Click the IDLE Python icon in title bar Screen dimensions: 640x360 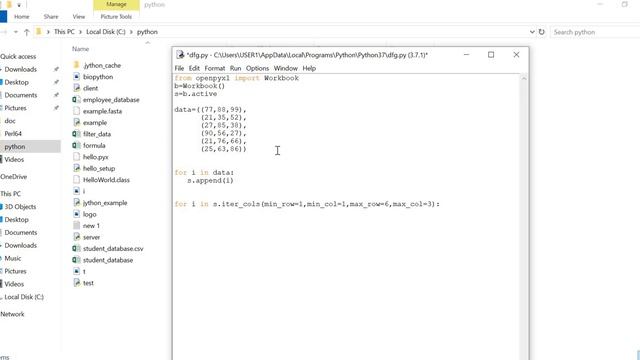coord(180,55)
